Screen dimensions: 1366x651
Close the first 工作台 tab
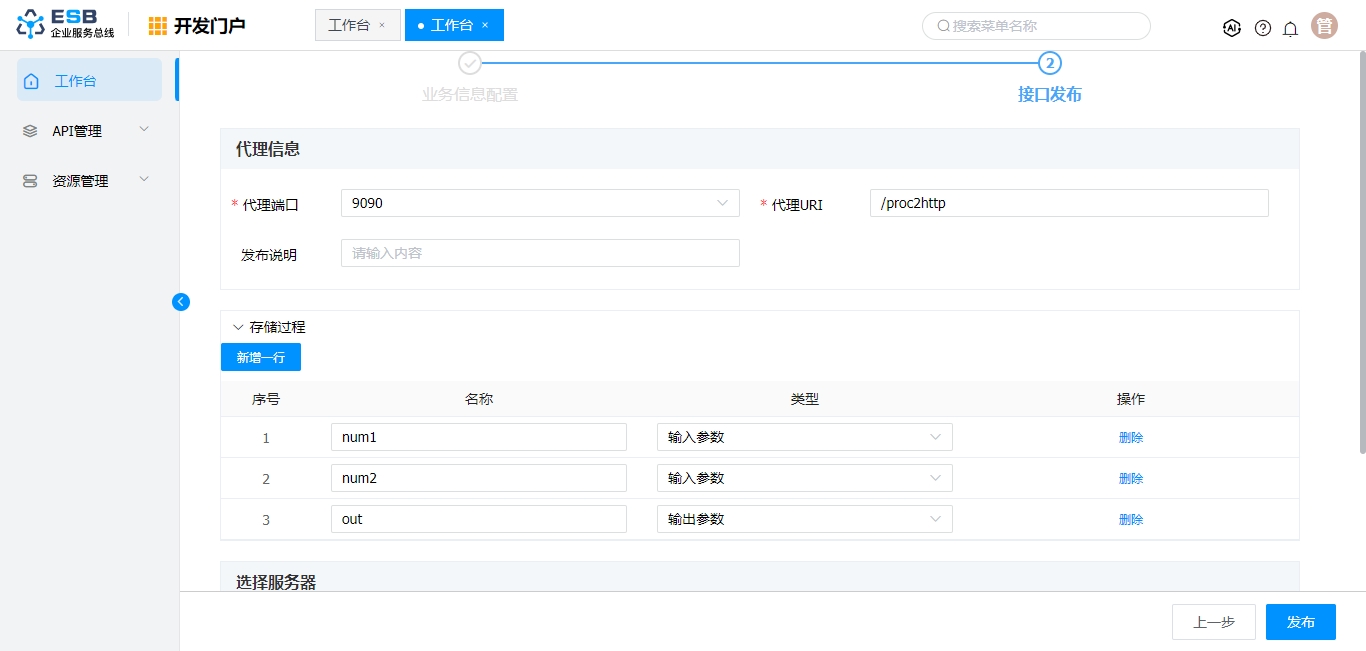(382, 25)
